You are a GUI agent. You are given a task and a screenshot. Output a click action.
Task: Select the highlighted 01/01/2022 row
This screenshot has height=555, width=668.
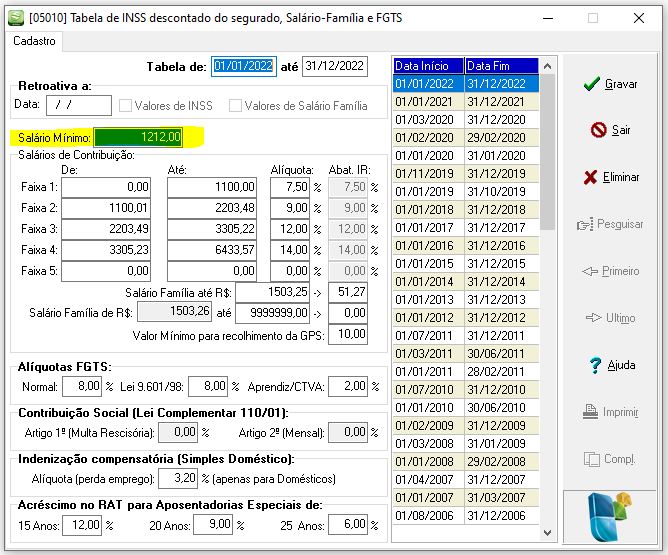click(x=466, y=83)
